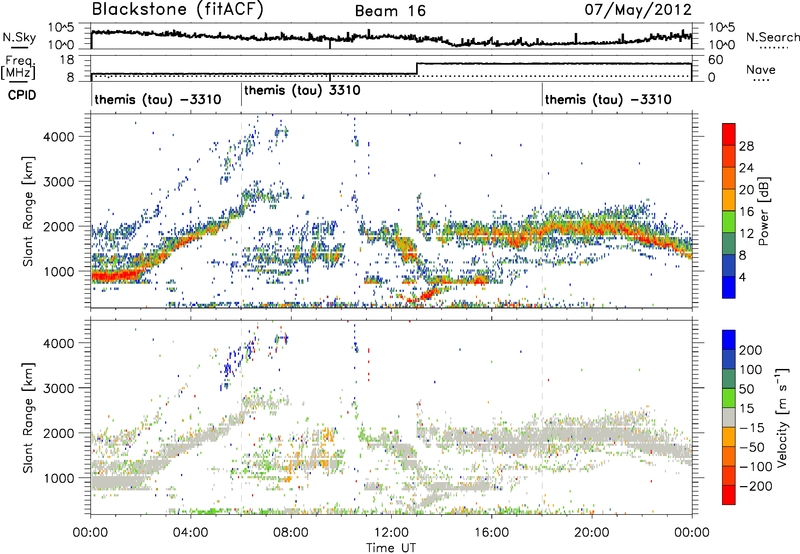The image size is (800, 554).
Task: Click the 'N.Sky' legend label
Action: (x=19, y=37)
